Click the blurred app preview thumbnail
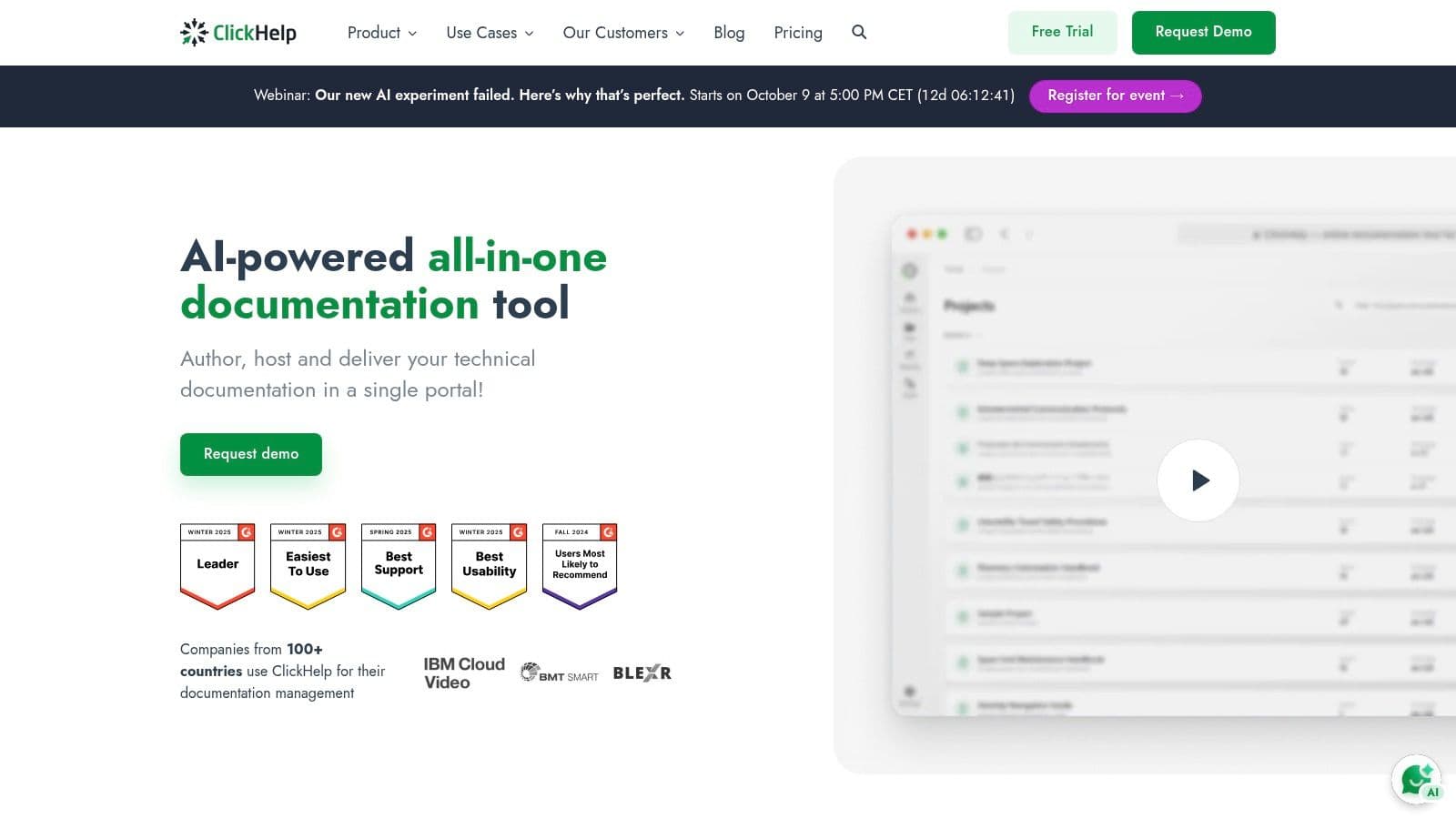 tap(1174, 466)
